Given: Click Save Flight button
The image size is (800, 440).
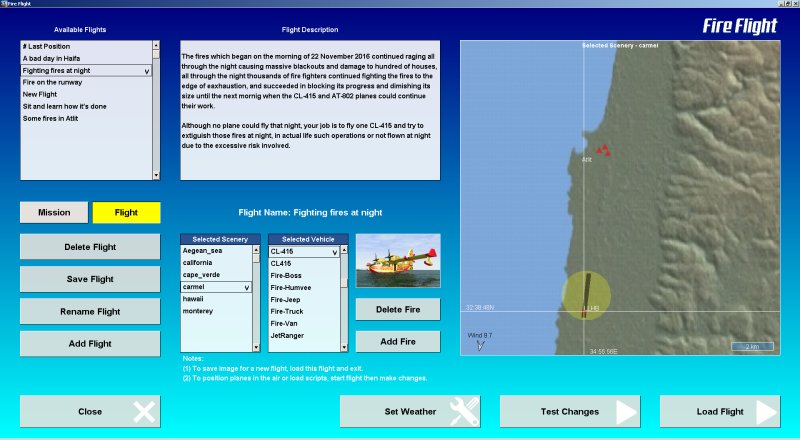Looking at the screenshot, I should 90,279.
